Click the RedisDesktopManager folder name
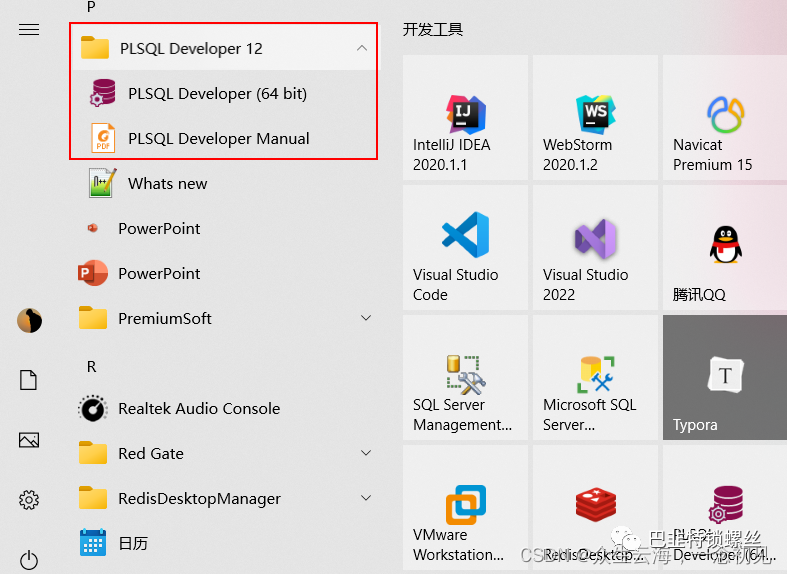 click(x=199, y=499)
